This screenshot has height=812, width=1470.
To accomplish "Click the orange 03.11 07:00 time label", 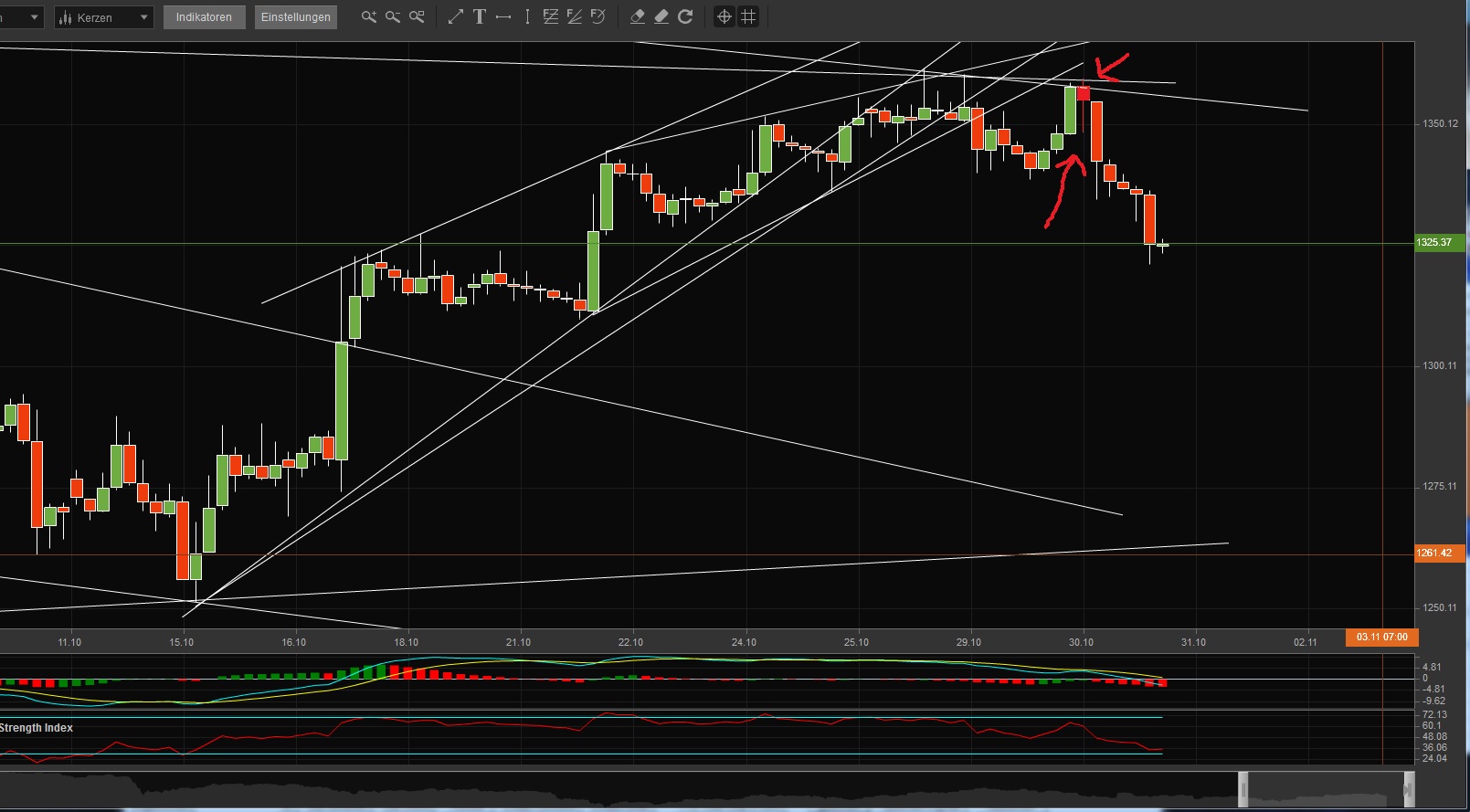I will (x=1381, y=637).
